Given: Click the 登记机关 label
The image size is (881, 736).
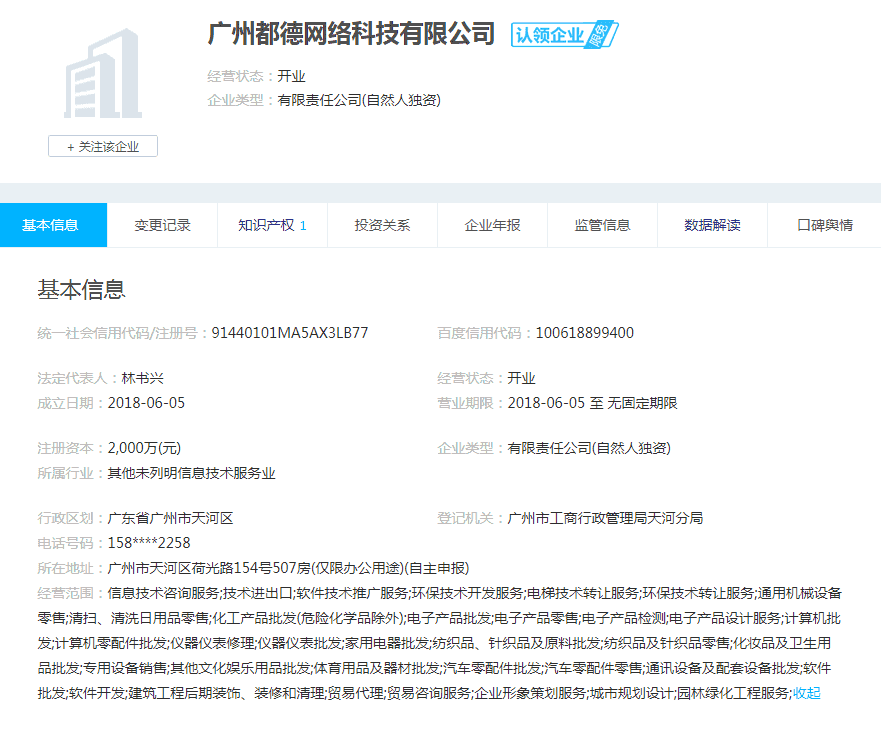Looking at the screenshot, I should tap(466, 518).
